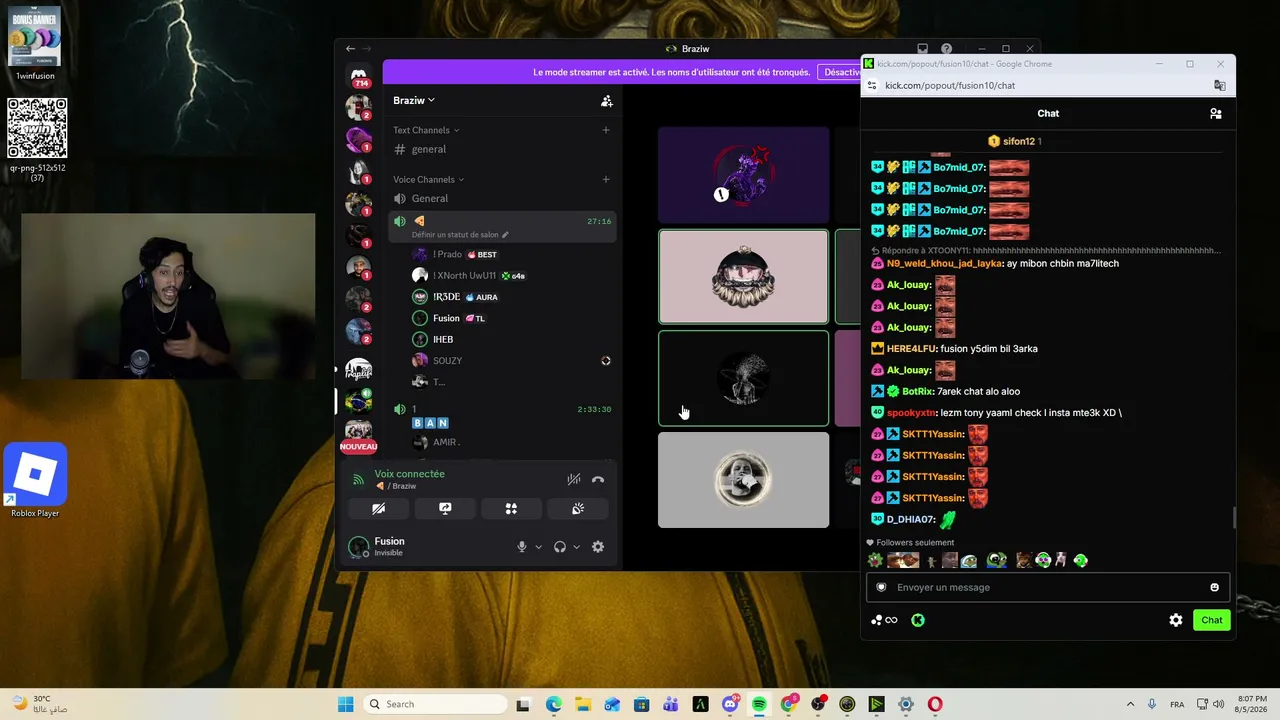1280x720 pixels.
Task: Open Spotify from the taskbar
Action: point(759,705)
